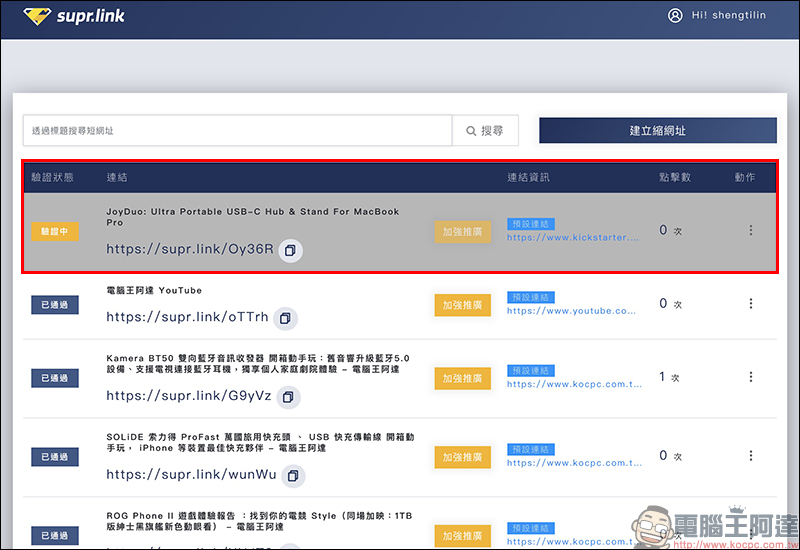Focus the short URL title search field
Image resolution: width=800 pixels, height=550 pixels.
click(237, 131)
